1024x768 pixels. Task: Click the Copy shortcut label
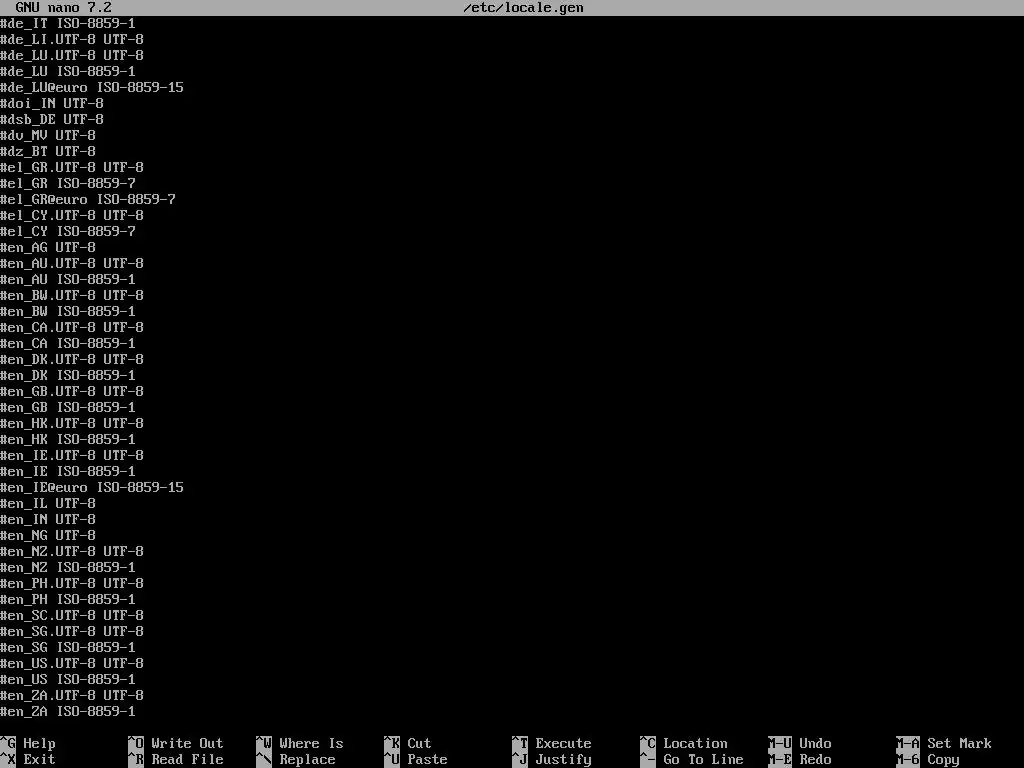[x=943, y=760]
